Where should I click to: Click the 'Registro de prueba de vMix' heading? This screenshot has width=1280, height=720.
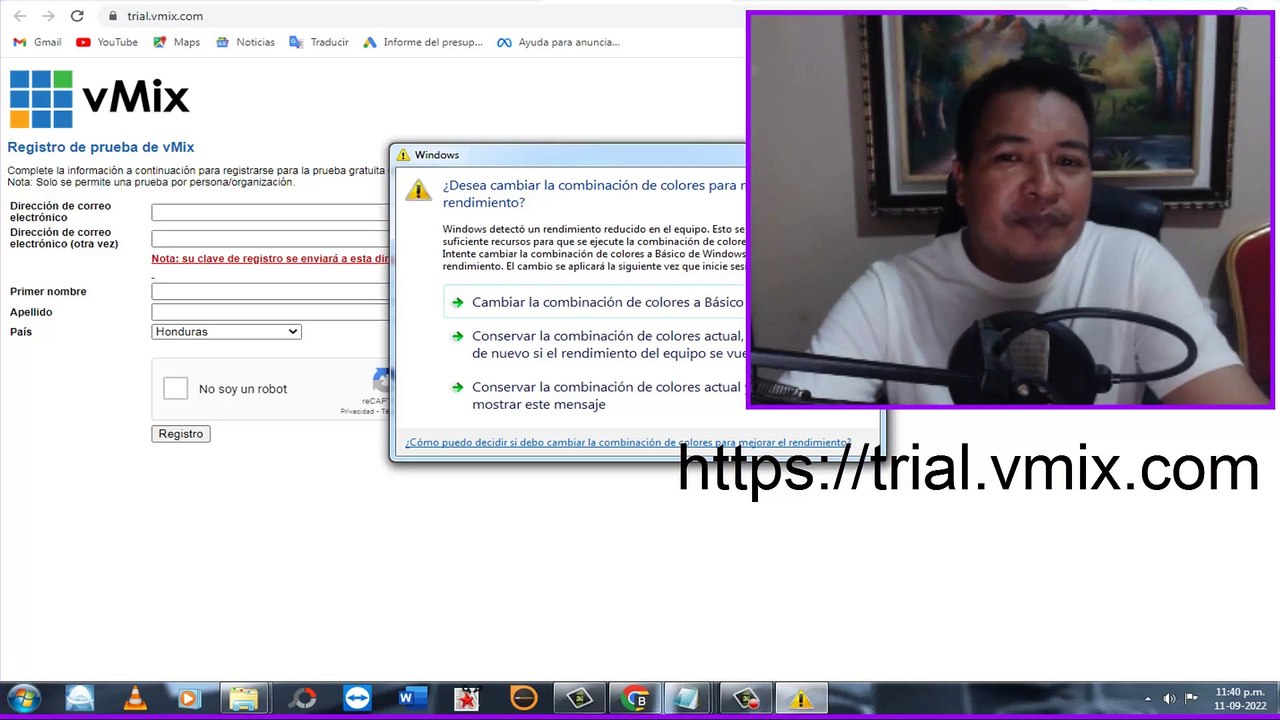click(101, 147)
